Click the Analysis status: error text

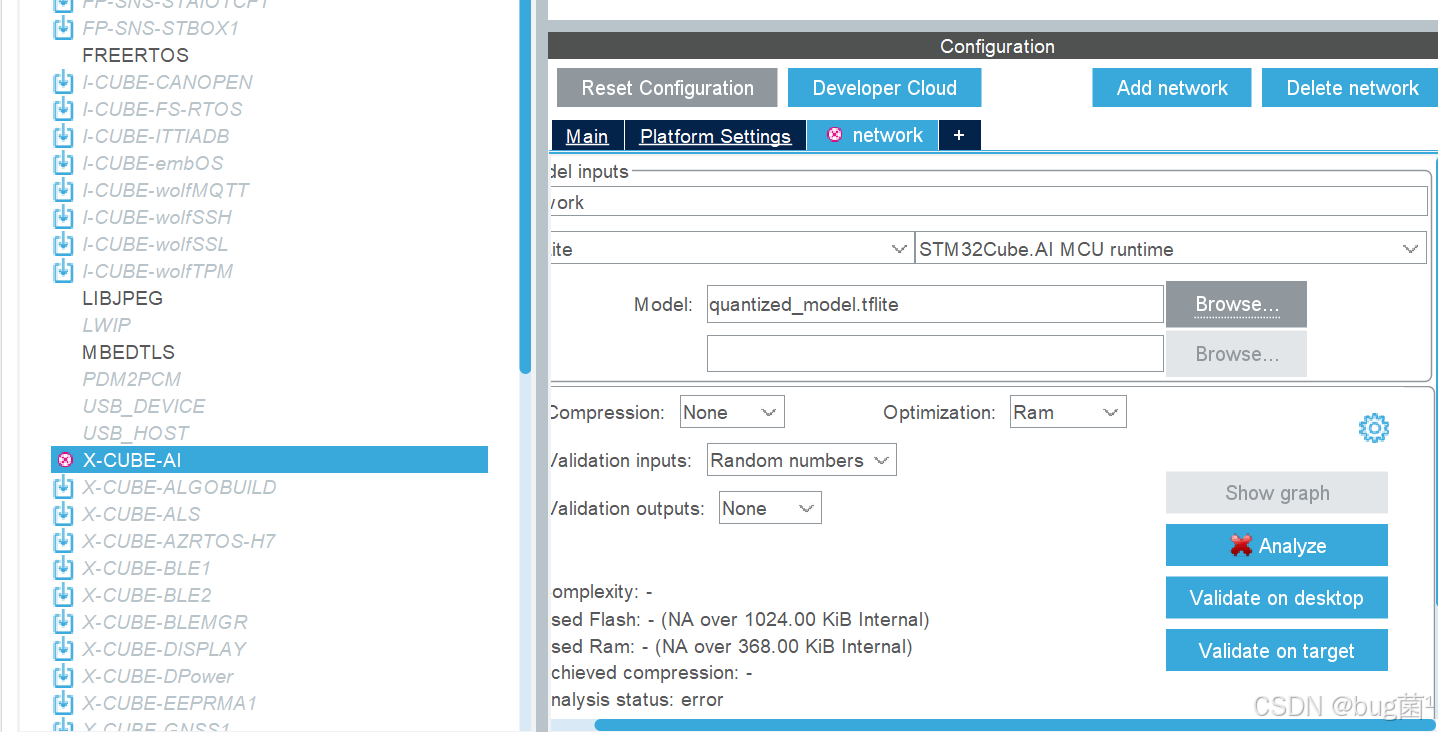point(636,699)
